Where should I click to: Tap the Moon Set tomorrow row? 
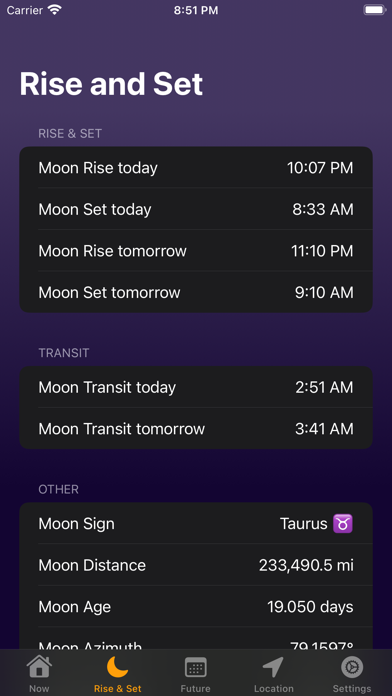[196, 292]
